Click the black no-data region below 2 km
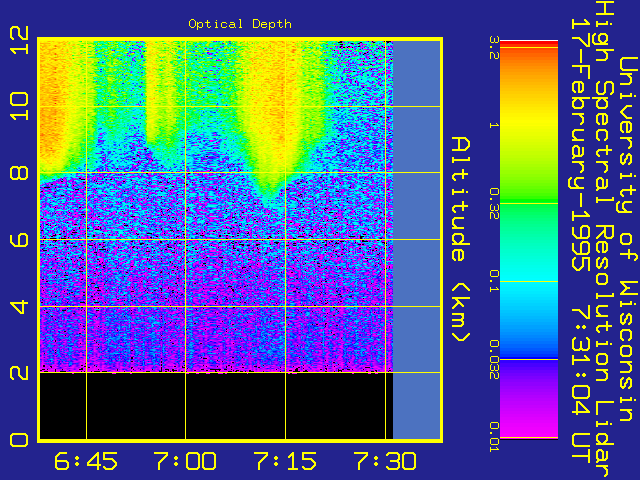The image size is (640, 480). click(x=216, y=406)
